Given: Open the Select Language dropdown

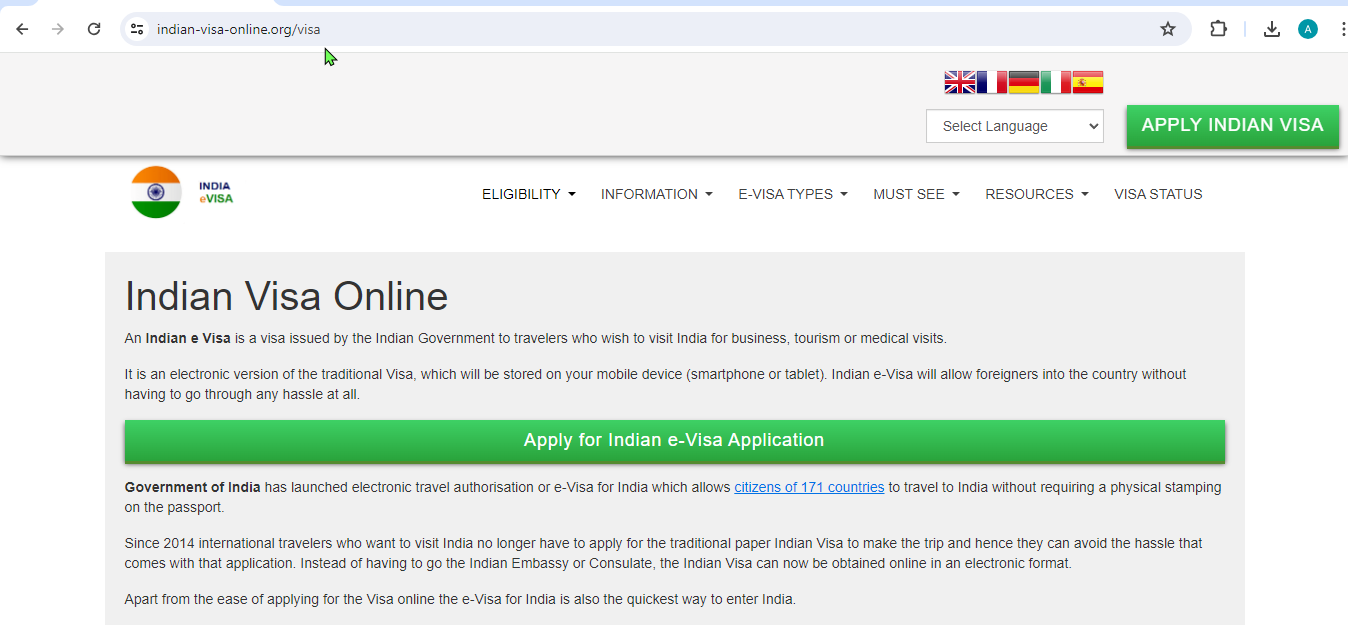Looking at the screenshot, I should pos(1014,126).
